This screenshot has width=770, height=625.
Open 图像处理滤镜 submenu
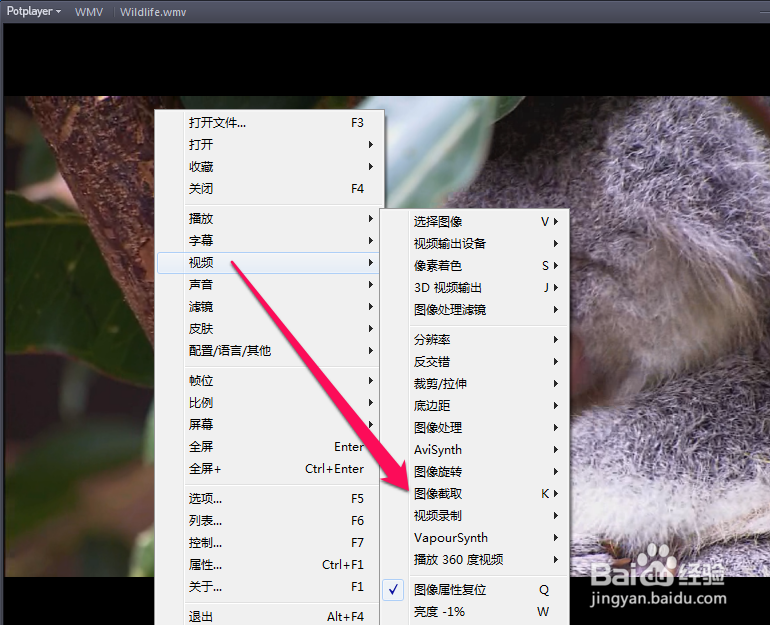click(x=475, y=310)
